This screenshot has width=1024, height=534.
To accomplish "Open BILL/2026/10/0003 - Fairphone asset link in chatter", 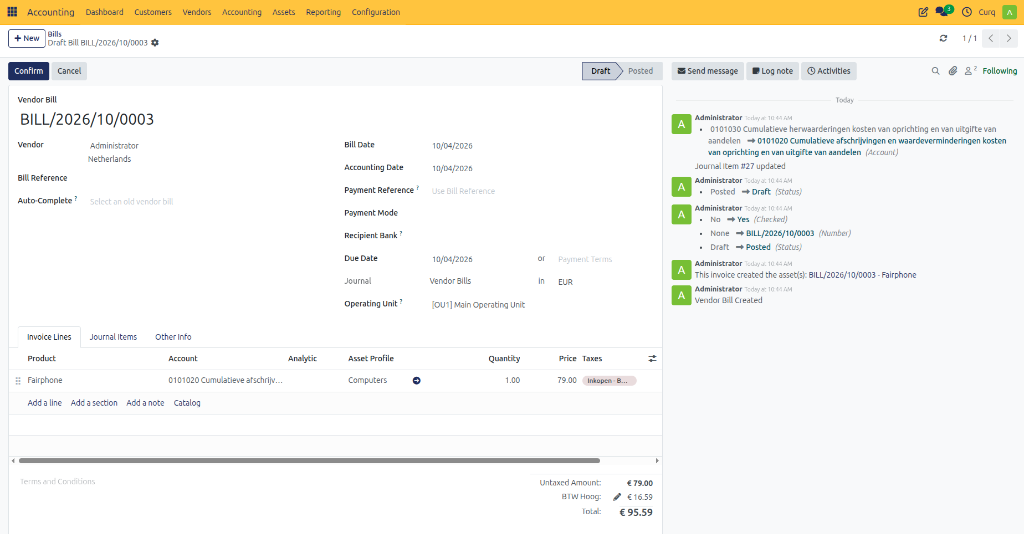I will [x=862, y=275].
